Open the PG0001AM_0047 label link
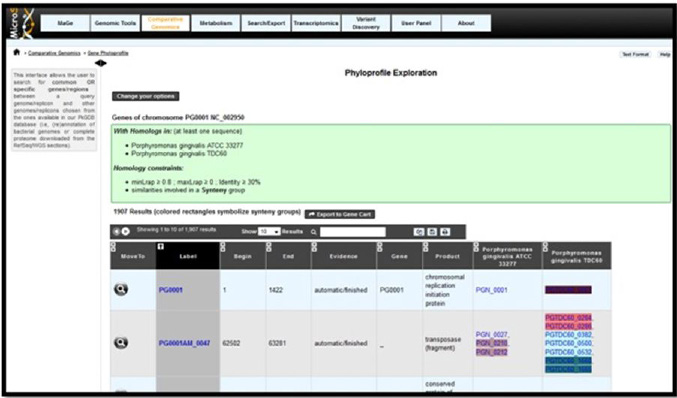The width and height of the screenshot is (677, 398). click(x=184, y=343)
